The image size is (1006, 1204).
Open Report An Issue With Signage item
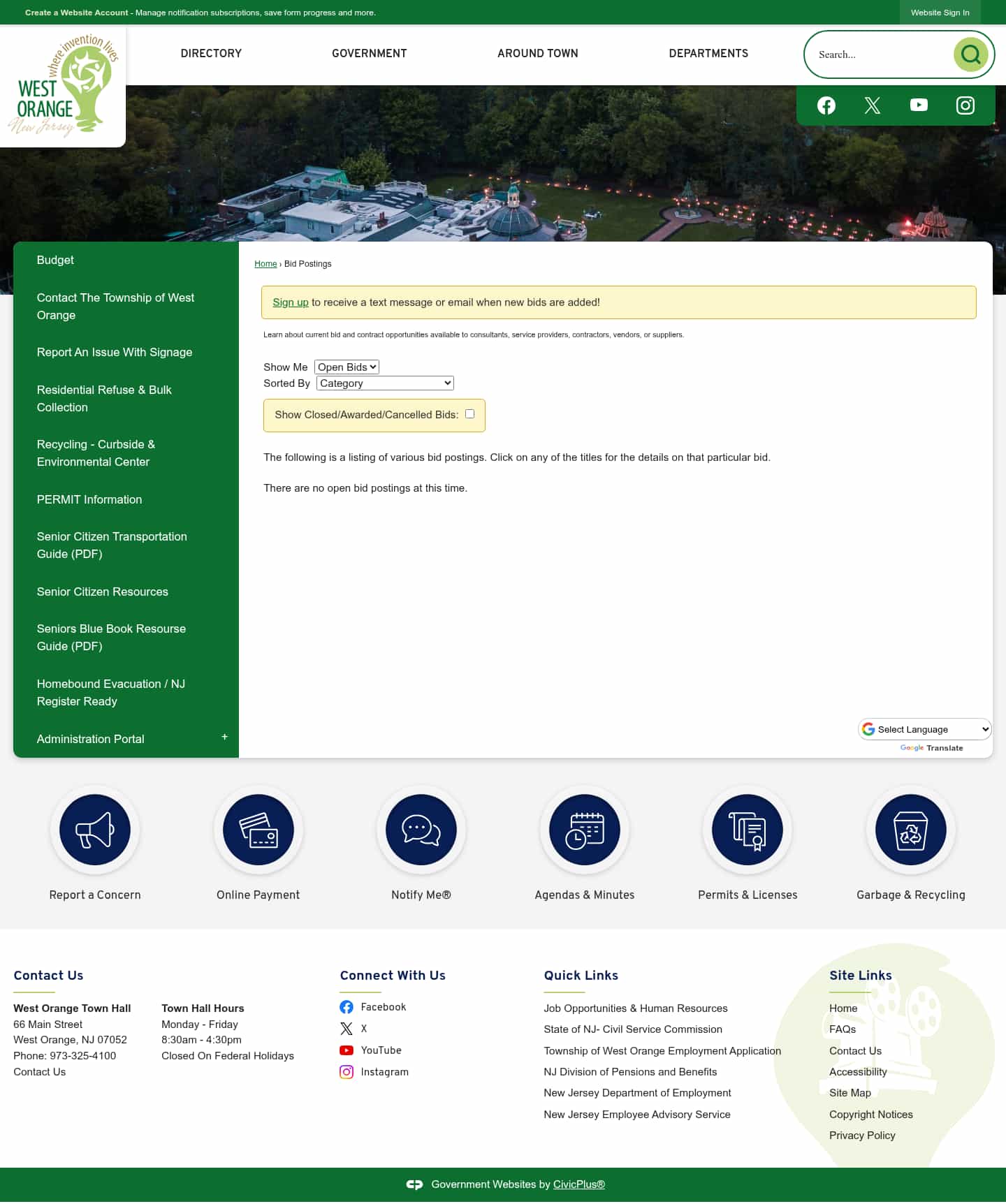126,353
